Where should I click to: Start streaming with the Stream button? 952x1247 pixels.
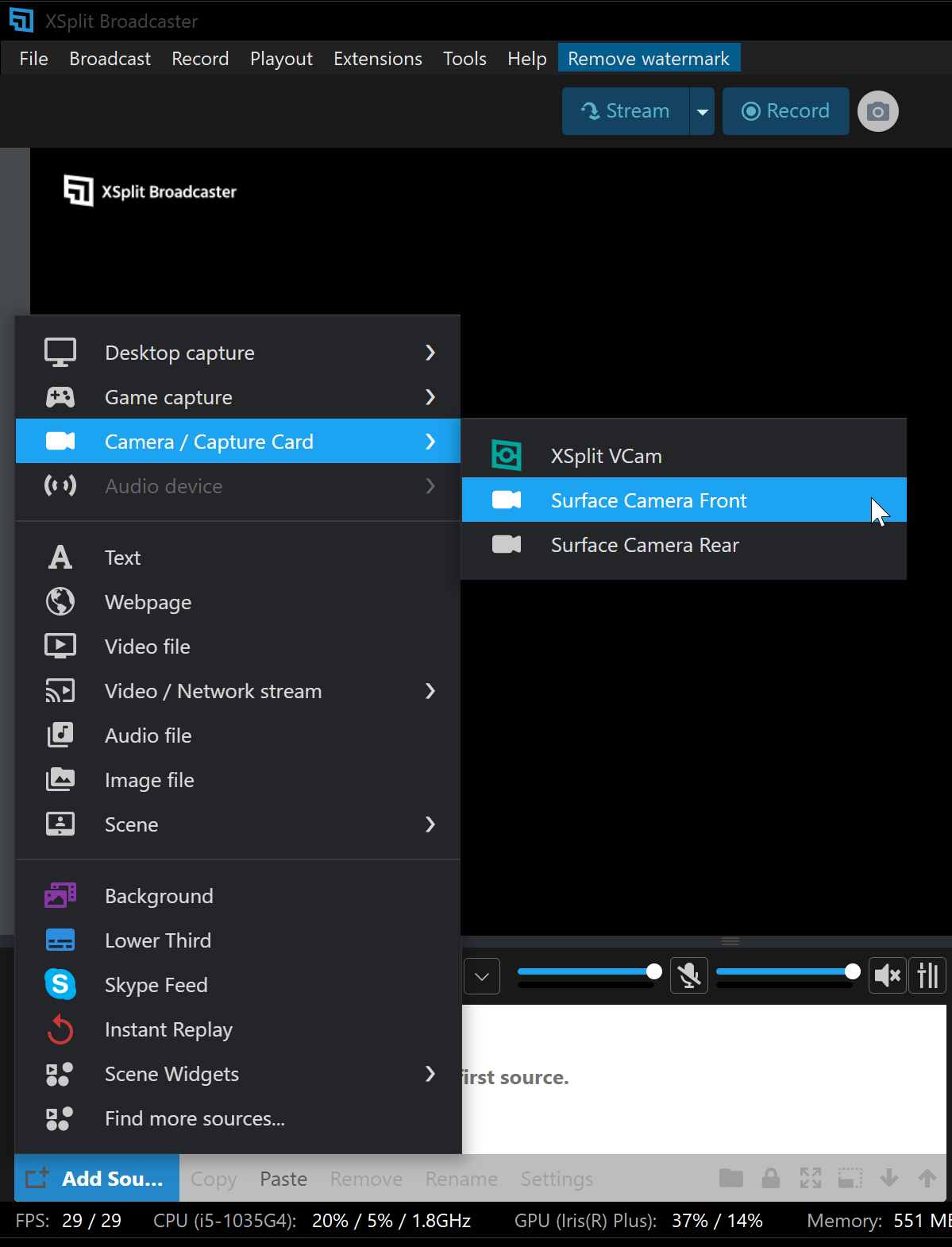(626, 111)
